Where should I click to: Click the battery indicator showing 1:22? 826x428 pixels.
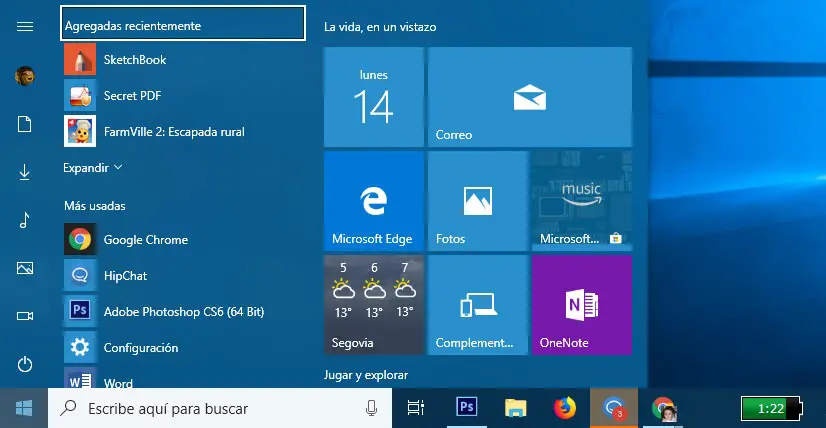coord(772,408)
